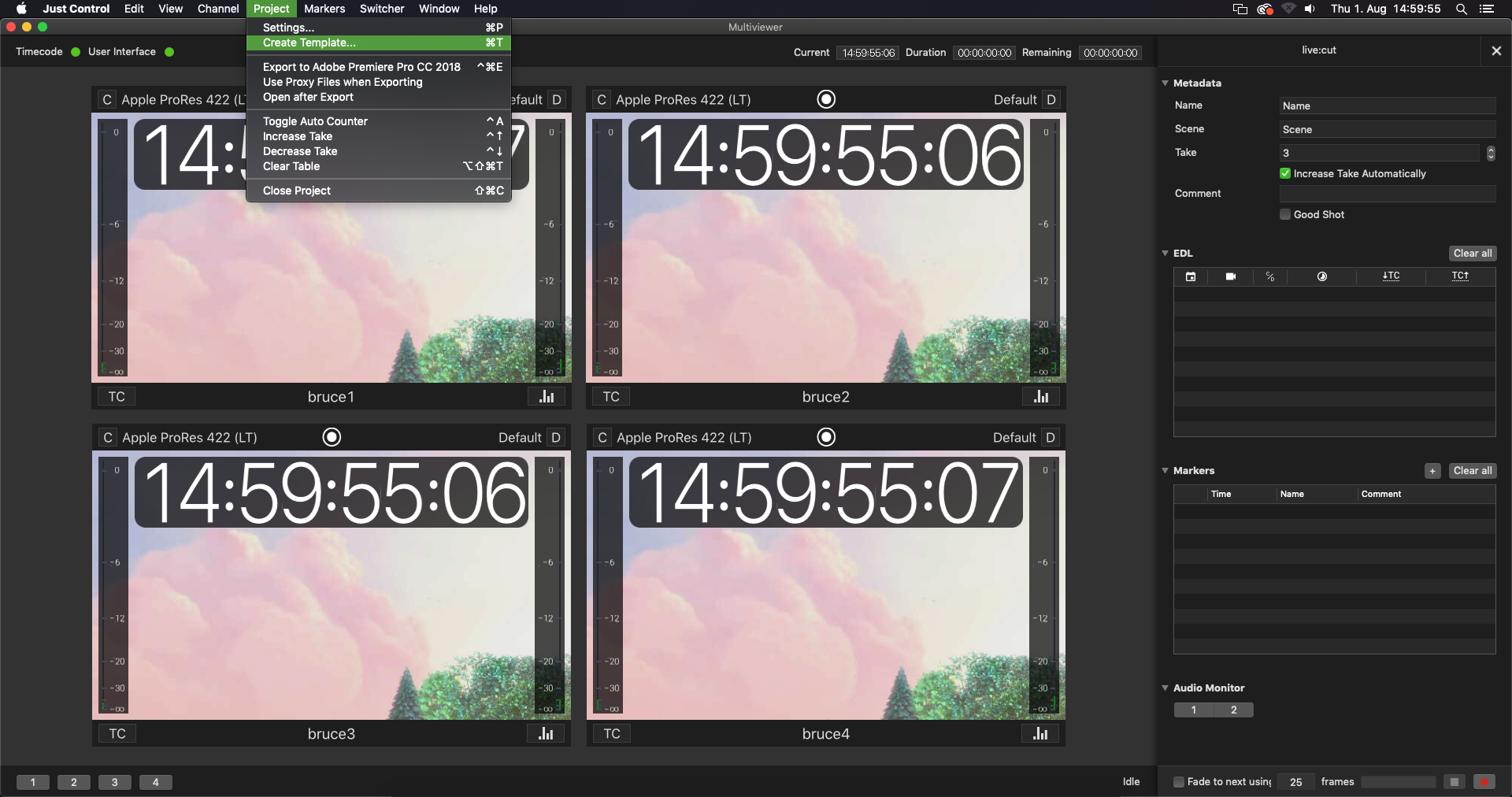1512x797 pixels.
Task: Check the Good Shot checkbox
Action: (1285, 214)
